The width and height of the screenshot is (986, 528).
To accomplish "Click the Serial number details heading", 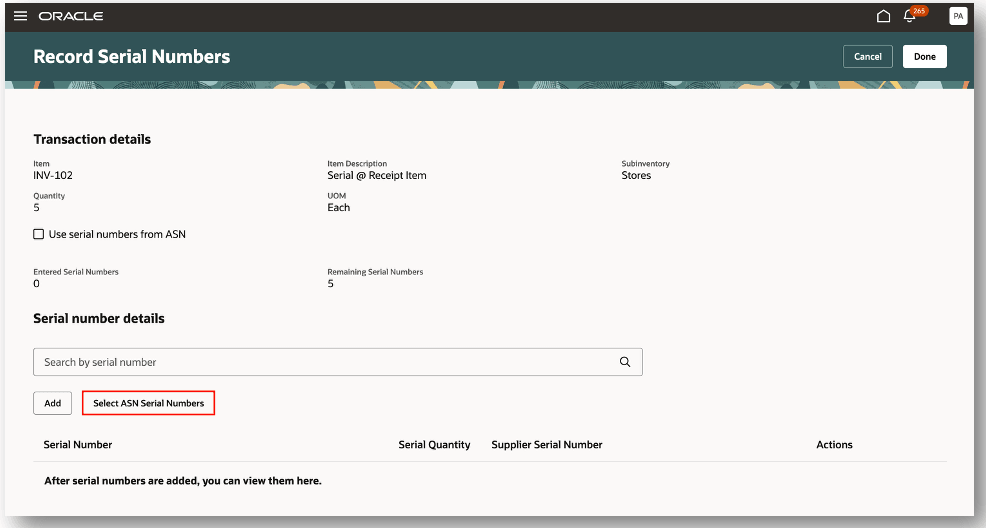I will (99, 319).
